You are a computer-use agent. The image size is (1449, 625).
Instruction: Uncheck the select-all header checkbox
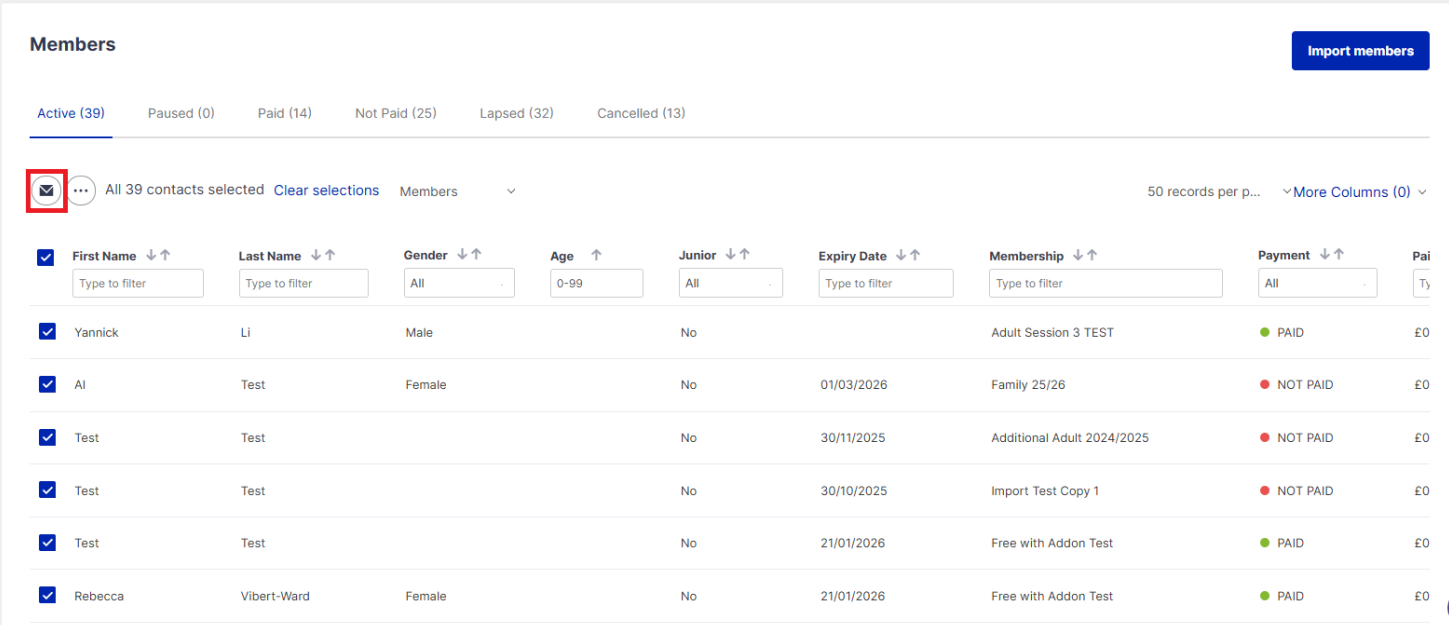tap(46, 257)
